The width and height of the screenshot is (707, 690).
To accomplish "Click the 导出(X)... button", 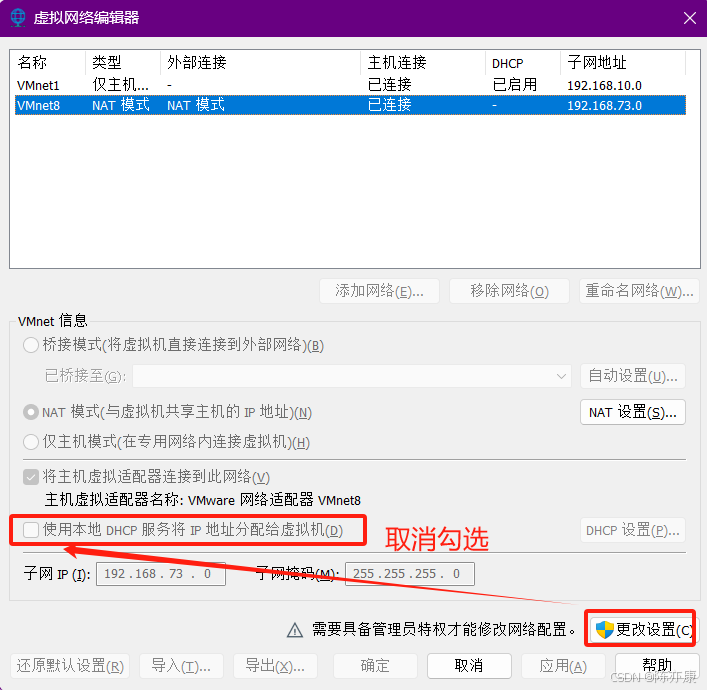I will (x=275, y=666).
